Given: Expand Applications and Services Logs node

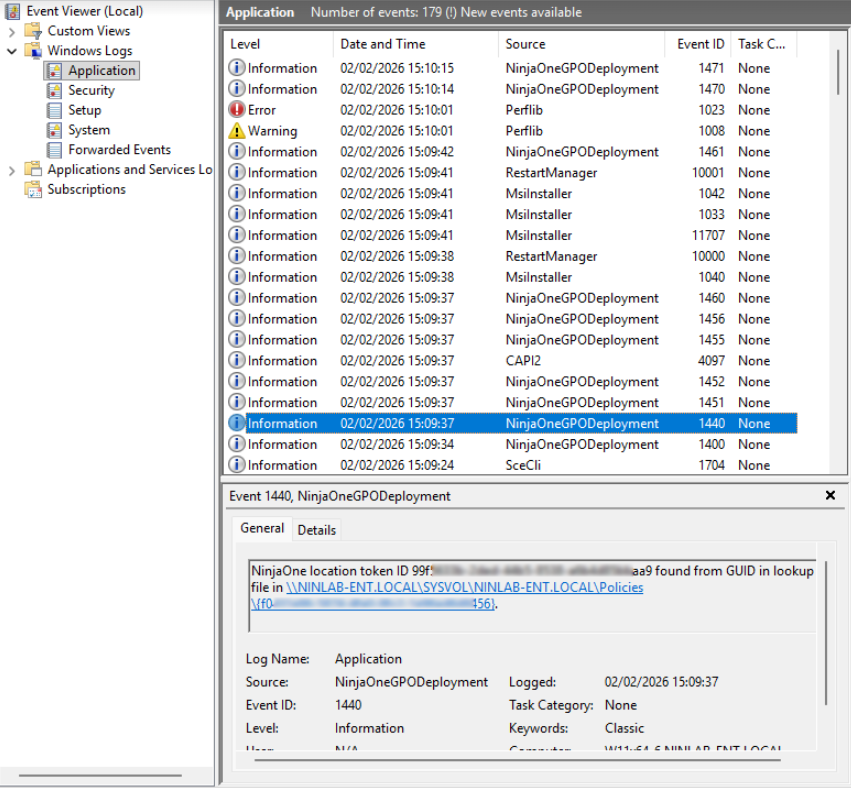Looking at the screenshot, I should click(x=12, y=170).
